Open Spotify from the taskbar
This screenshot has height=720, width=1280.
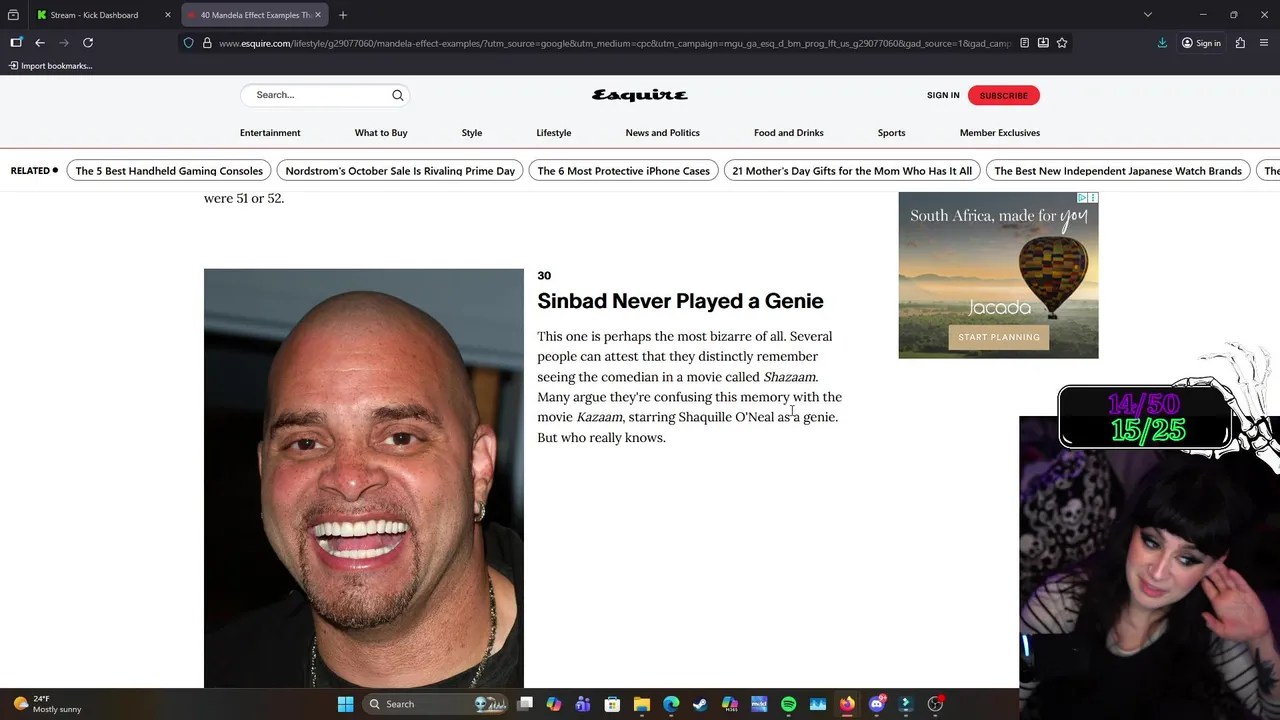point(788,704)
